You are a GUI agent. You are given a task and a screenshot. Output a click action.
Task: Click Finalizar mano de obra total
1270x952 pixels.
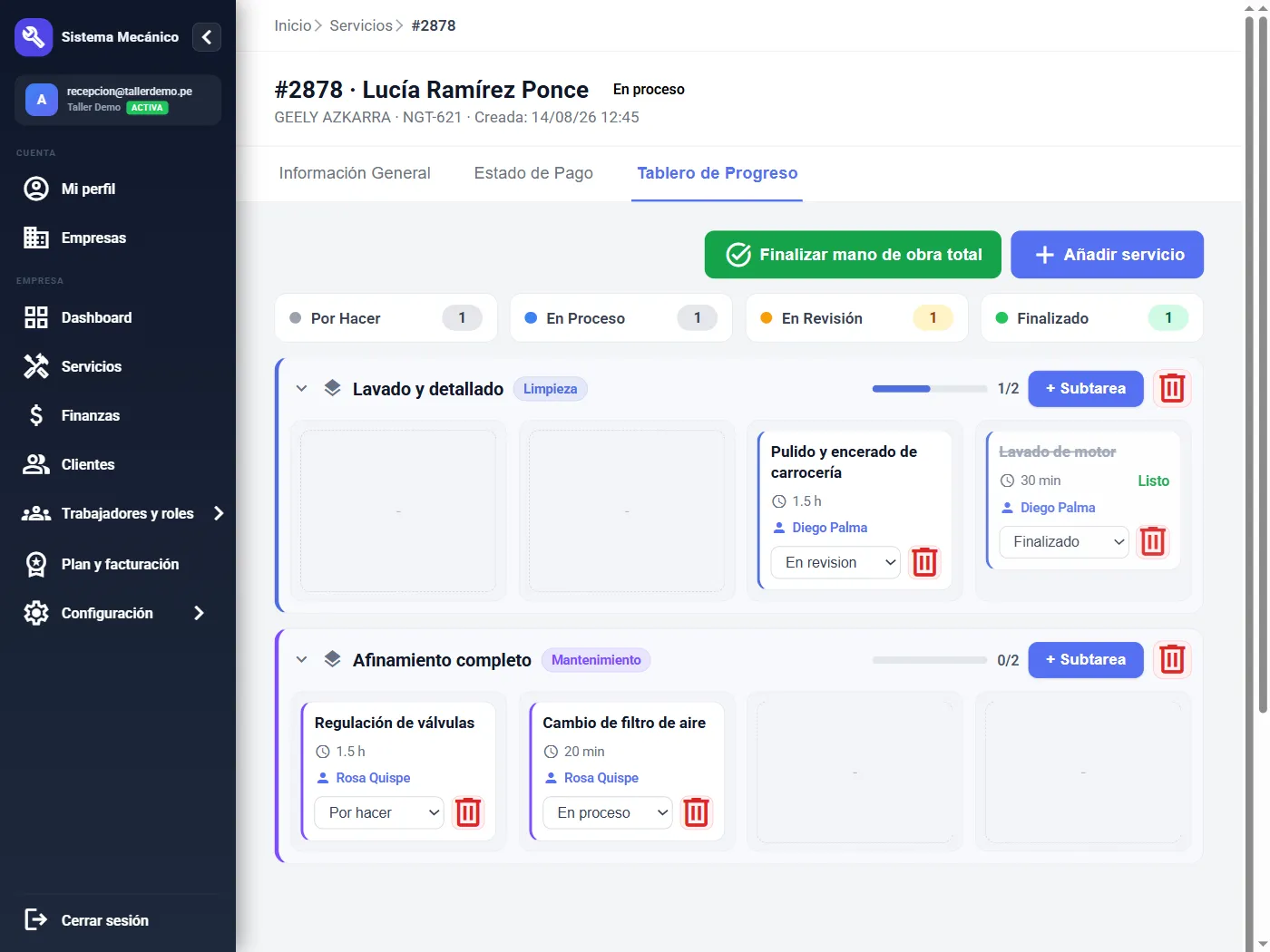[853, 255]
